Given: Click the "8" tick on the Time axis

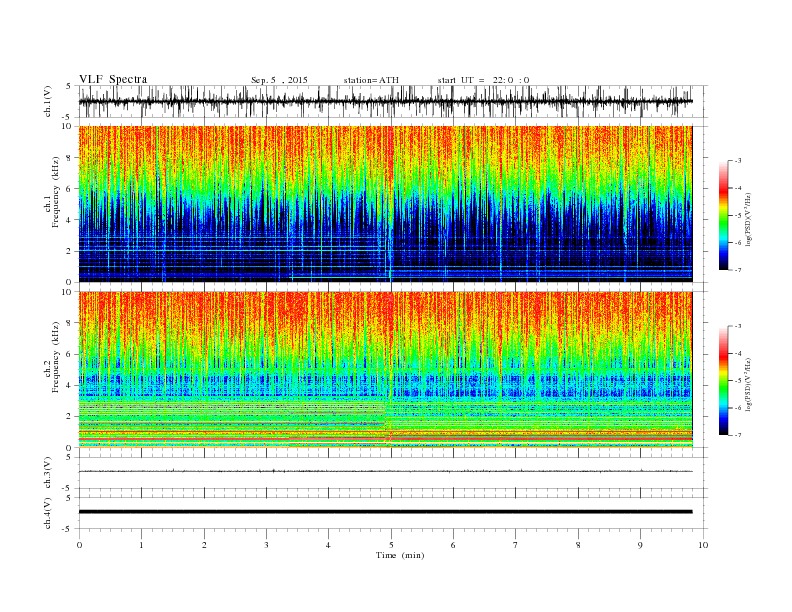Looking at the screenshot, I should pos(578,545).
